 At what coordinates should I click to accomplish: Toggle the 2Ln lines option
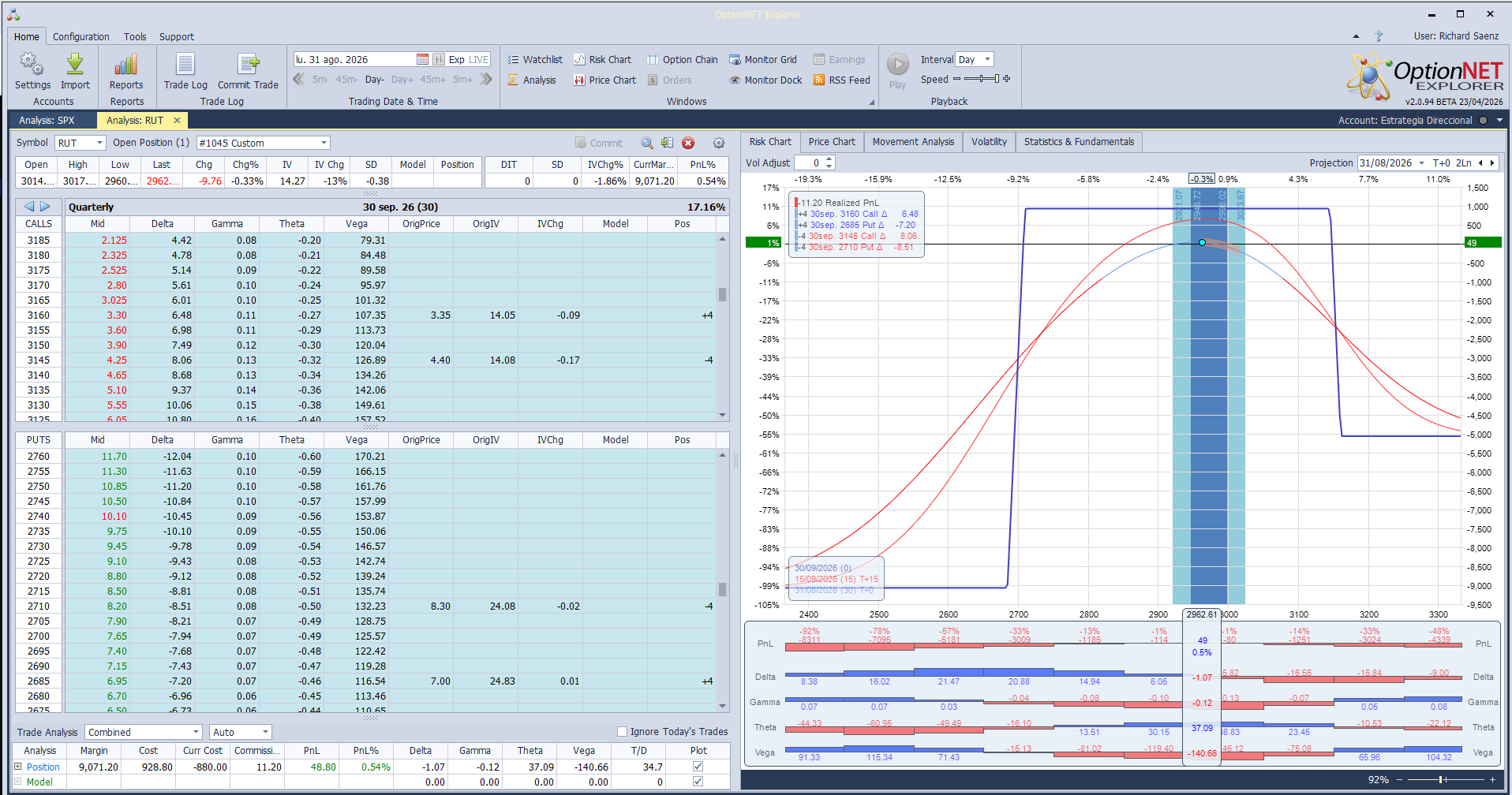tap(1464, 163)
